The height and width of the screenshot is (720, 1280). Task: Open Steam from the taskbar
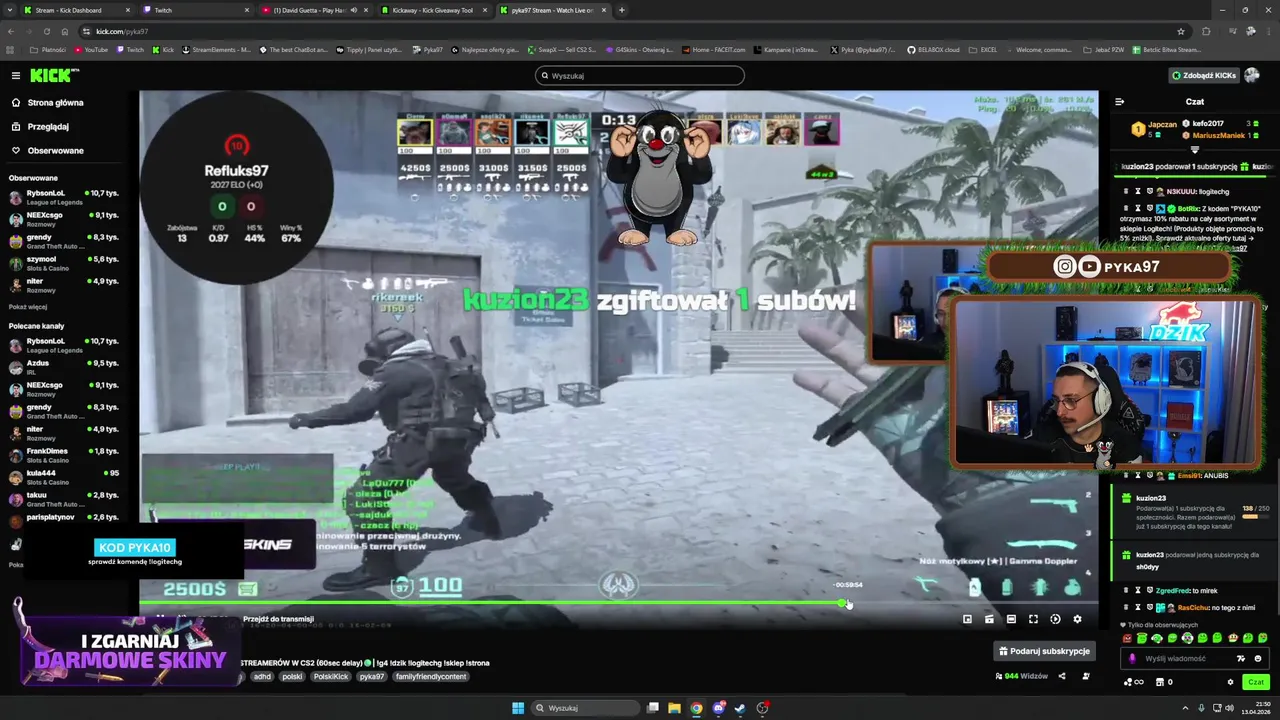click(740, 708)
